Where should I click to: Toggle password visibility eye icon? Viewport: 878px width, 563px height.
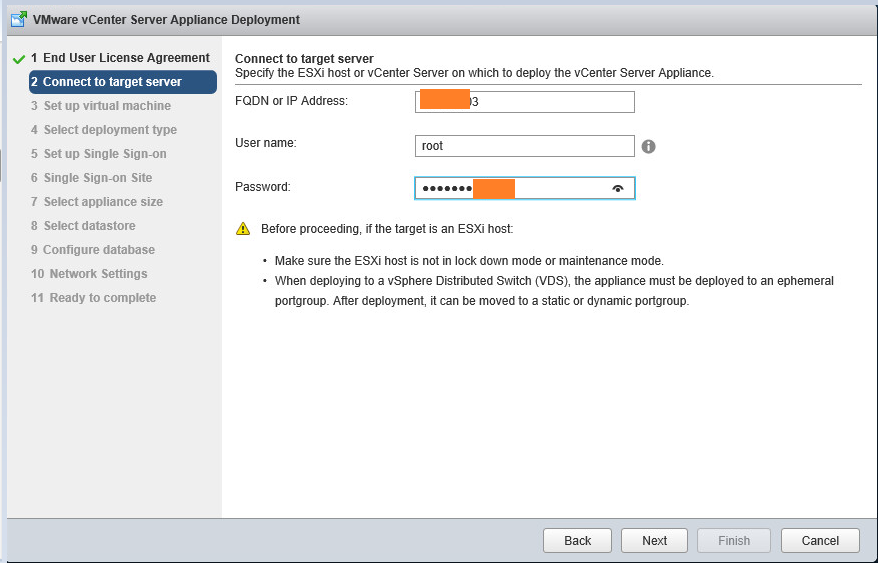618,189
